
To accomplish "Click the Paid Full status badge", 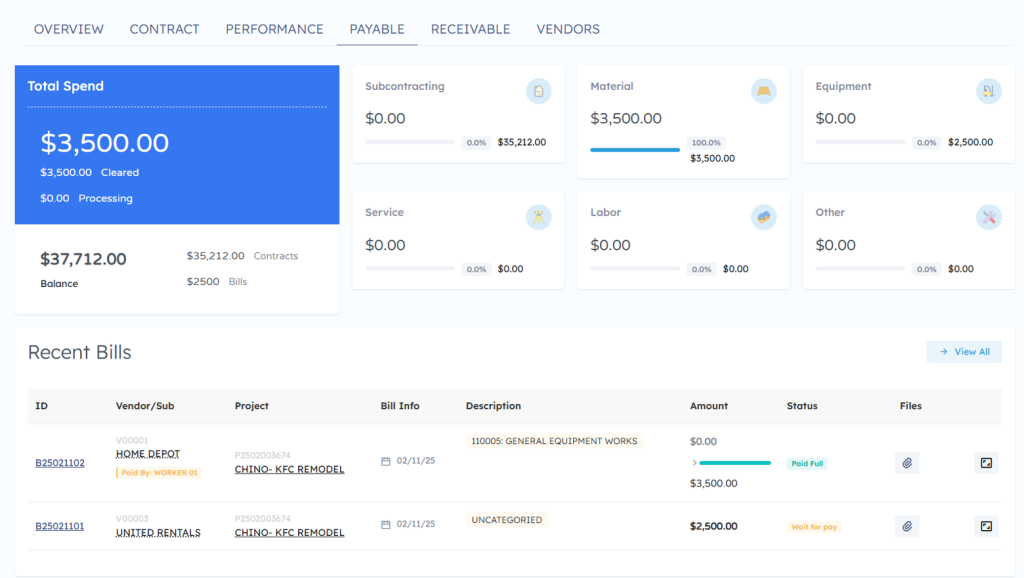I will 807,464.
